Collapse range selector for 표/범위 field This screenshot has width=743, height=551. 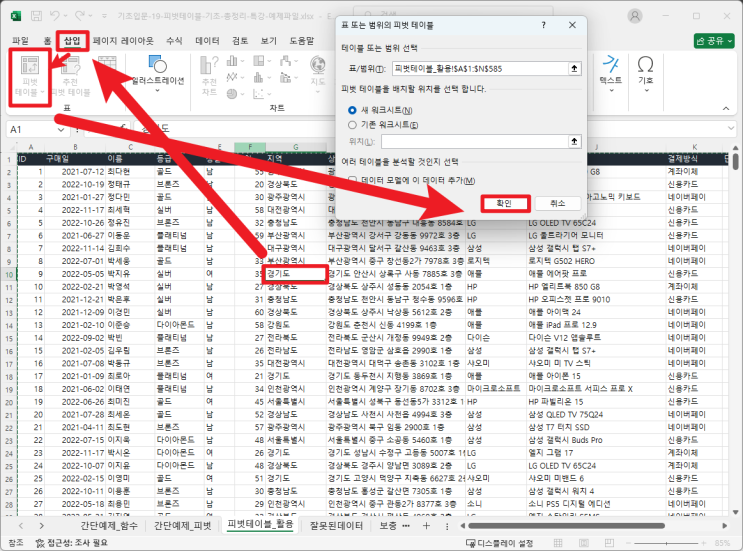click(x=574, y=69)
